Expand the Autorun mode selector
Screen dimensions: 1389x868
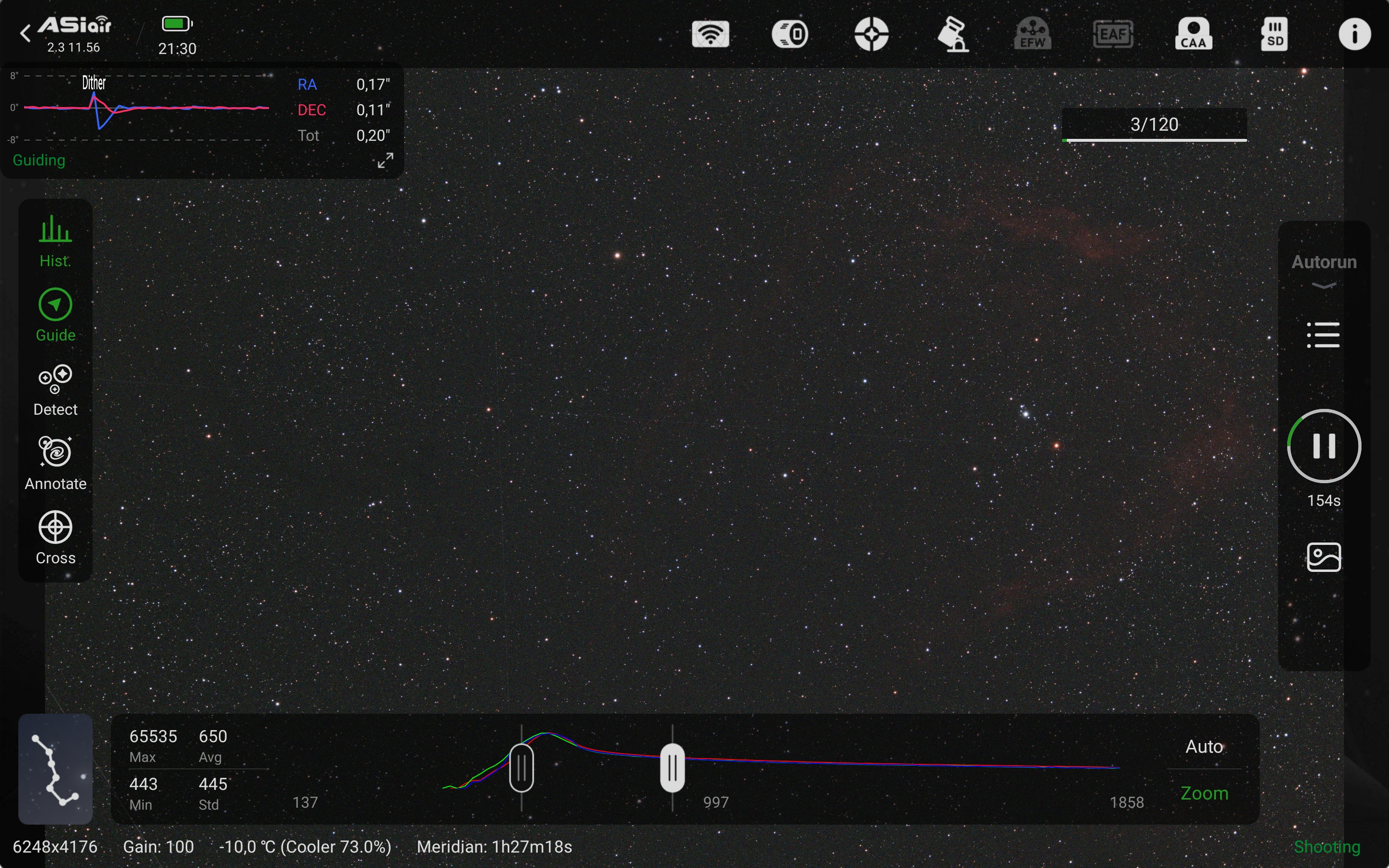pos(1323,270)
